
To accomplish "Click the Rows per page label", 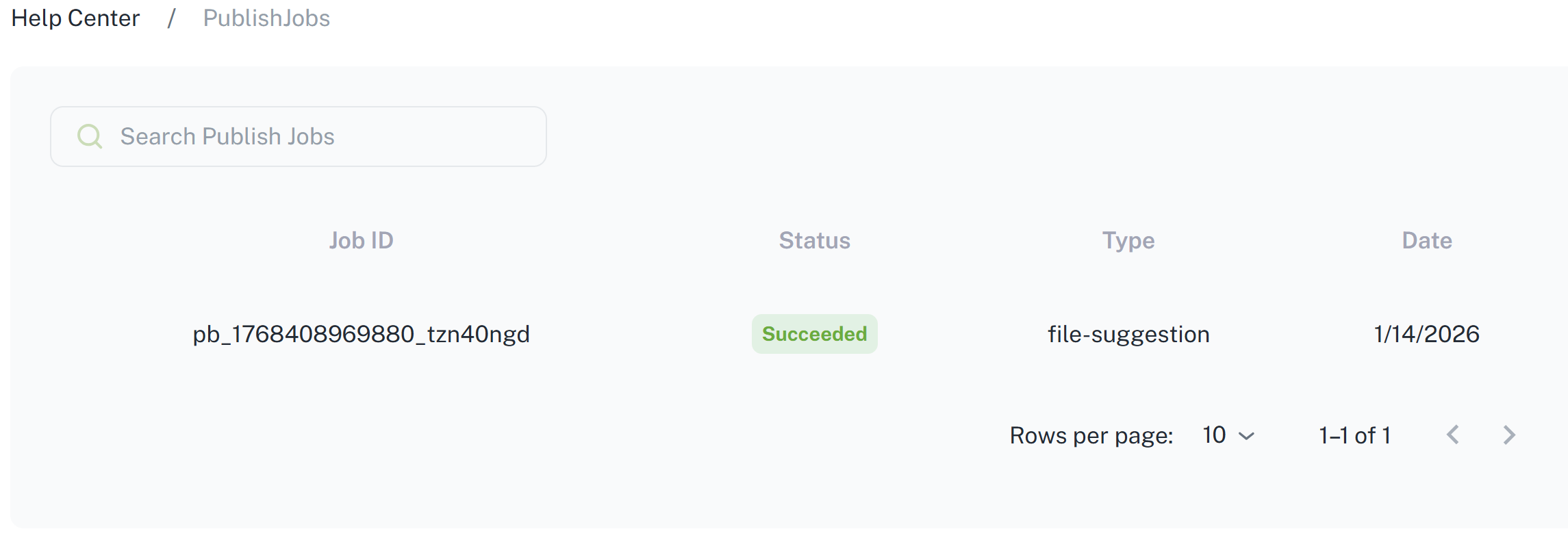I will (1091, 435).
